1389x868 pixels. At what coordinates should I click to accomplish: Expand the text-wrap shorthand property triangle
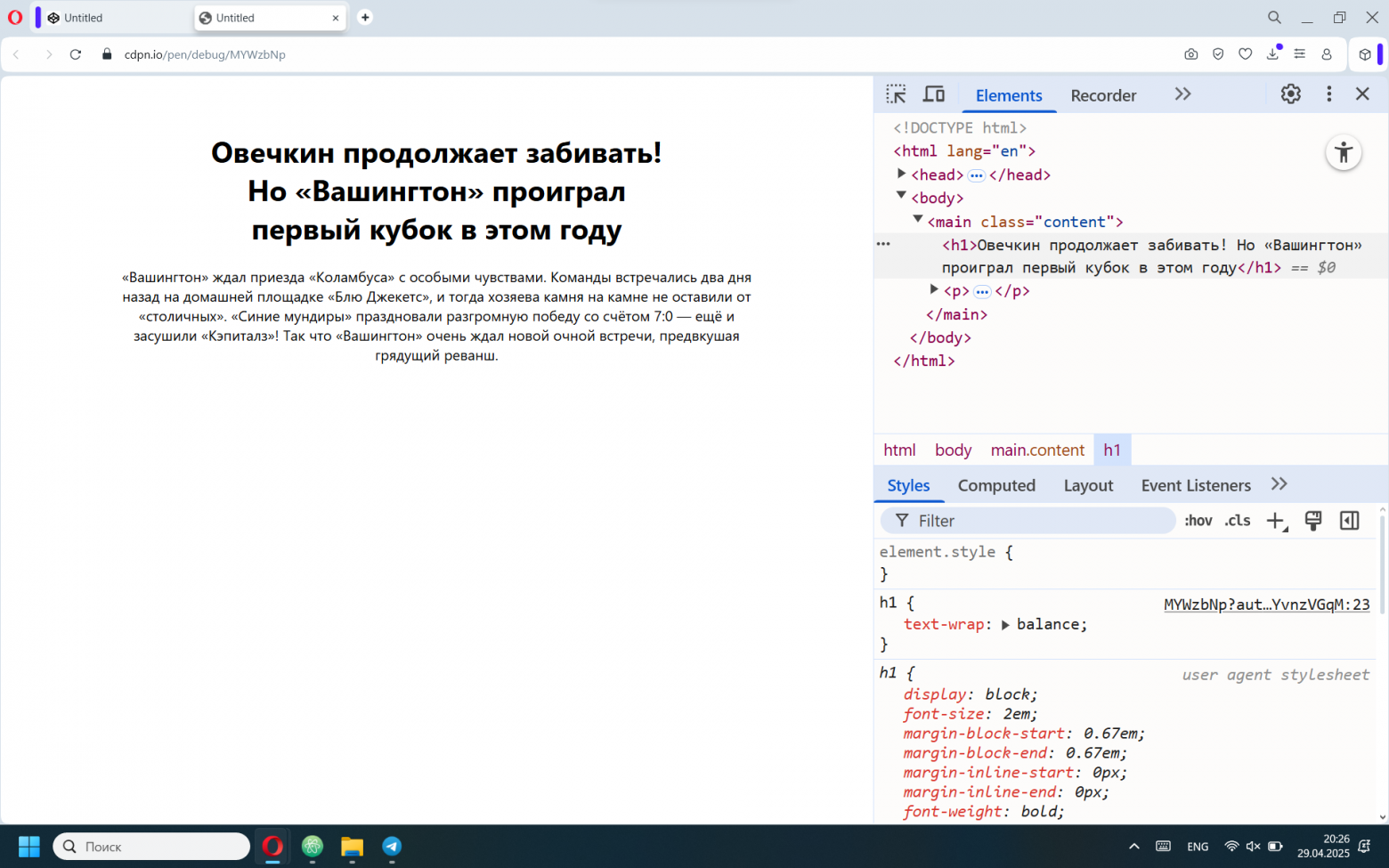tap(1005, 625)
